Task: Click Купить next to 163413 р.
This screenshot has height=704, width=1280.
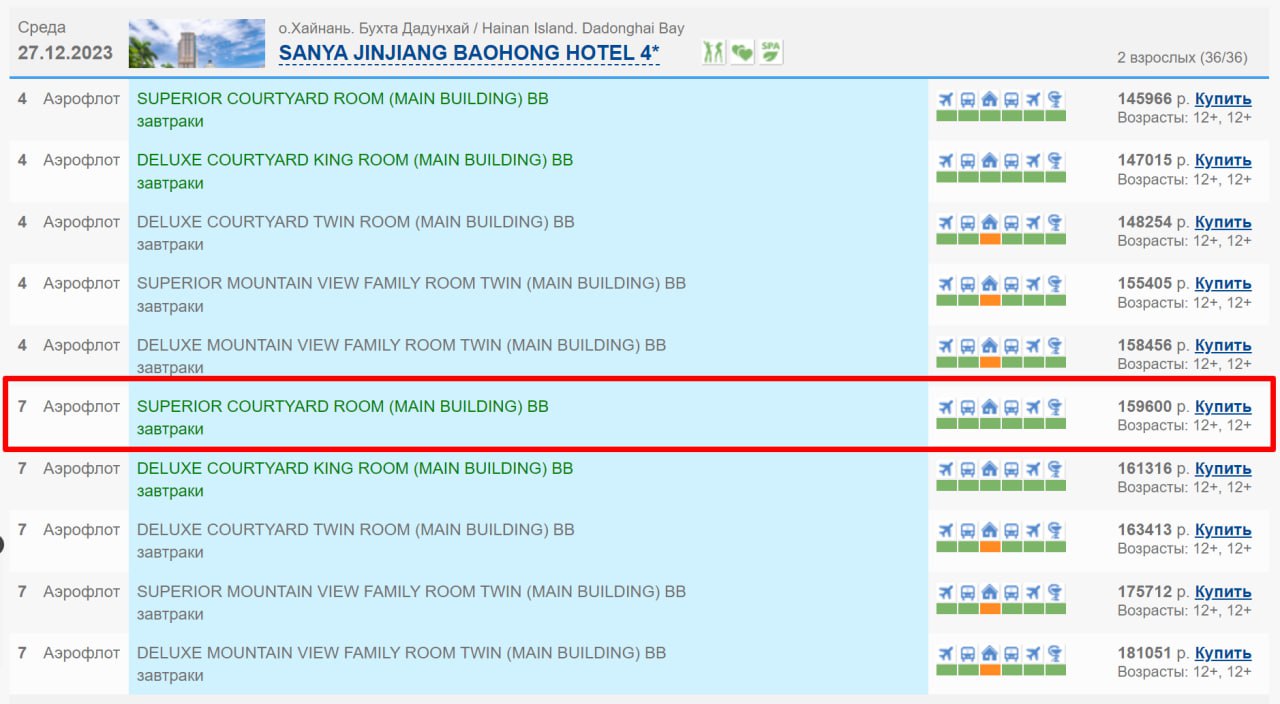Action: click(1223, 530)
